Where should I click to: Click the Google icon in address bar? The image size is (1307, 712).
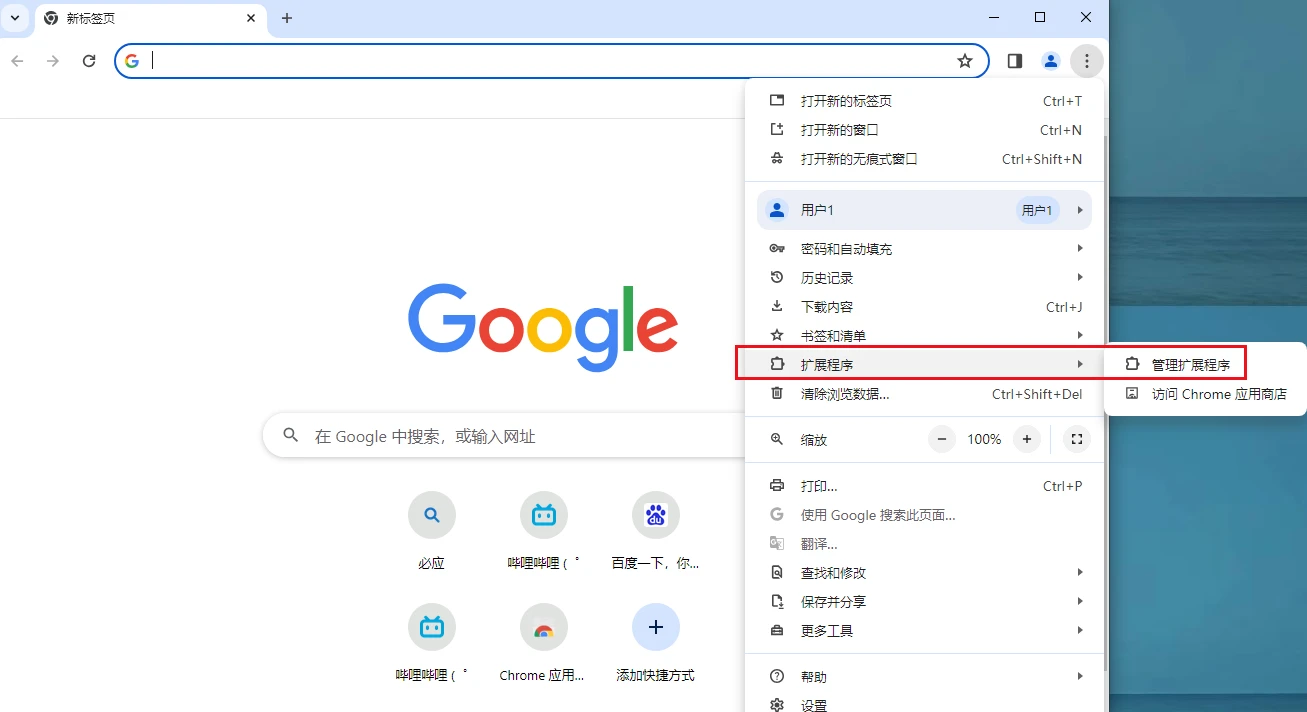pyautogui.click(x=132, y=61)
